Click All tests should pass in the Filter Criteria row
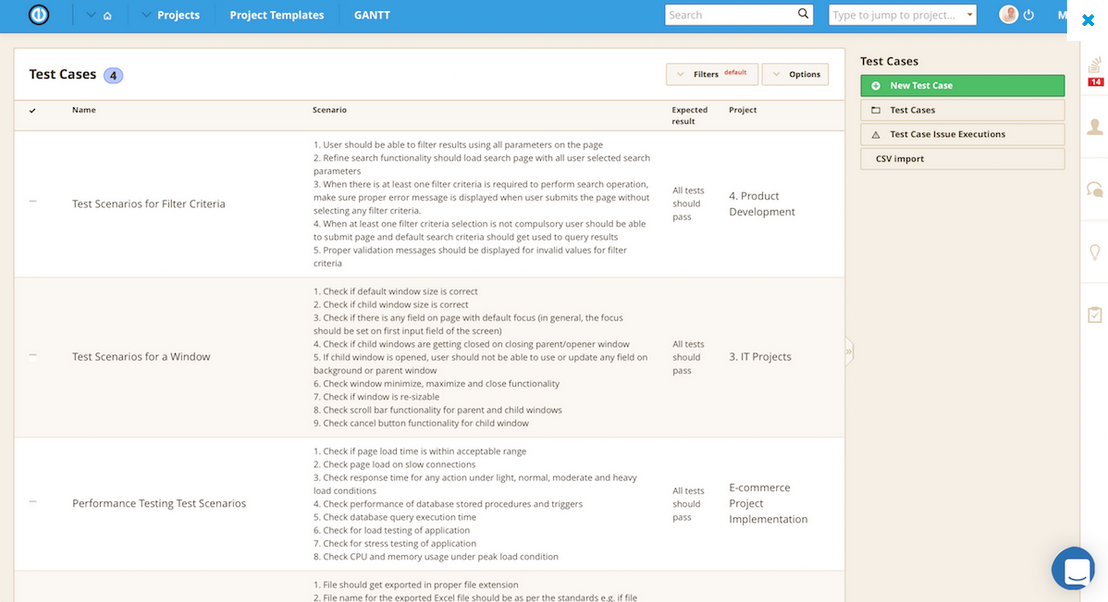Screen dimensions: 1108x602 pyautogui.click(x=688, y=203)
